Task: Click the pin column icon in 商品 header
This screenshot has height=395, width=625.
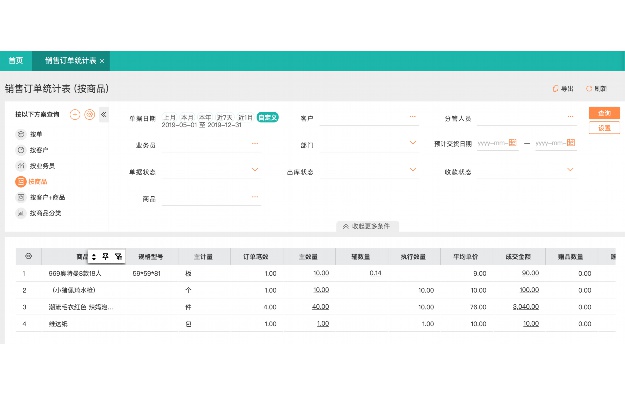Action: (x=105, y=257)
